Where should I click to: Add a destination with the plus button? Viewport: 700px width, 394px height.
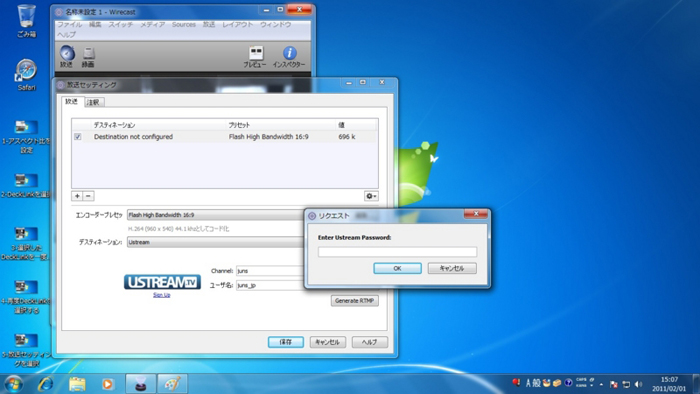[77, 196]
